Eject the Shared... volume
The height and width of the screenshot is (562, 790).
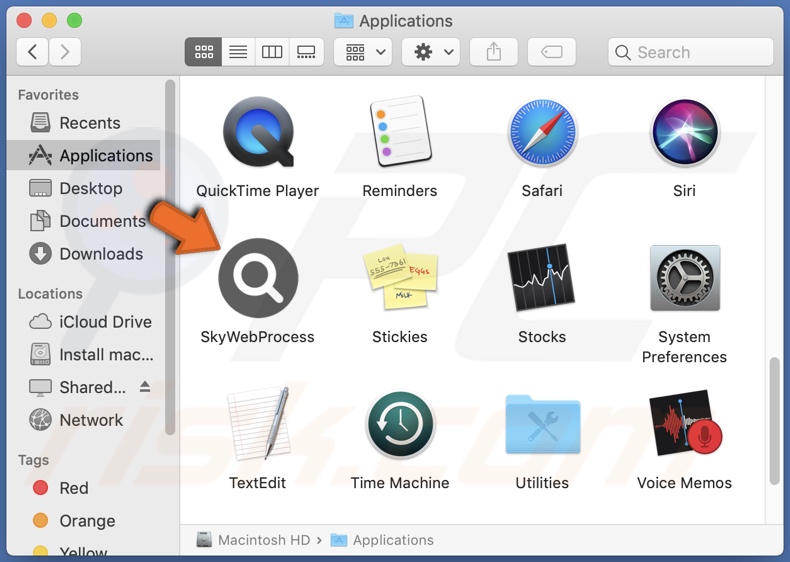(145, 387)
